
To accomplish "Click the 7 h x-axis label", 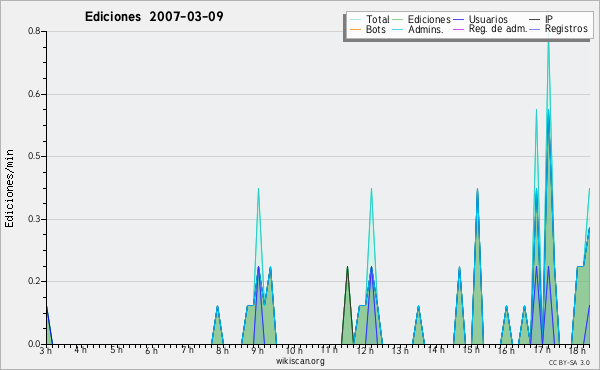I will [x=187, y=350].
